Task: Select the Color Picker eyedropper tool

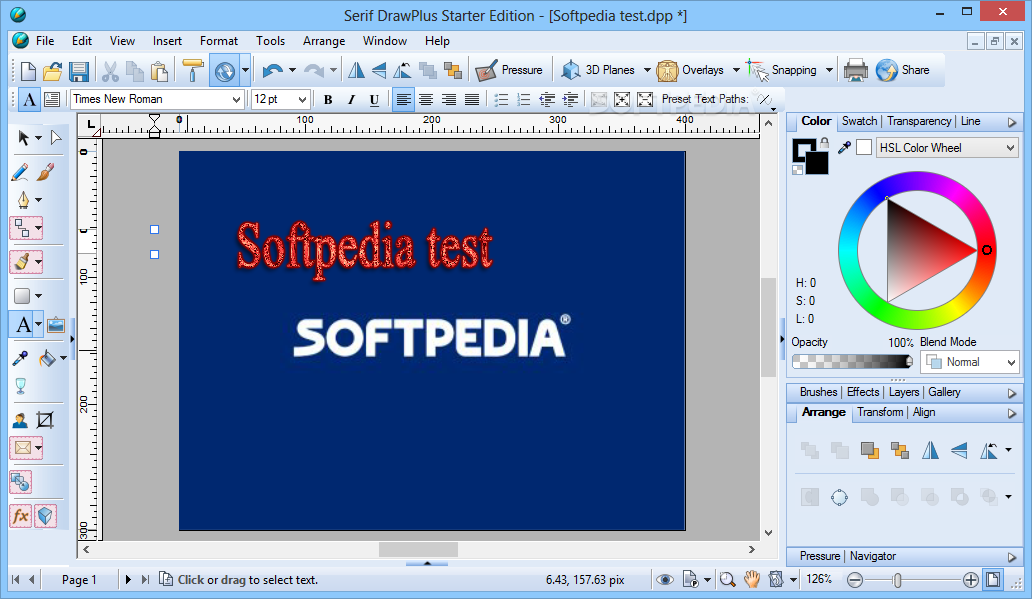Action: click(20, 358)
